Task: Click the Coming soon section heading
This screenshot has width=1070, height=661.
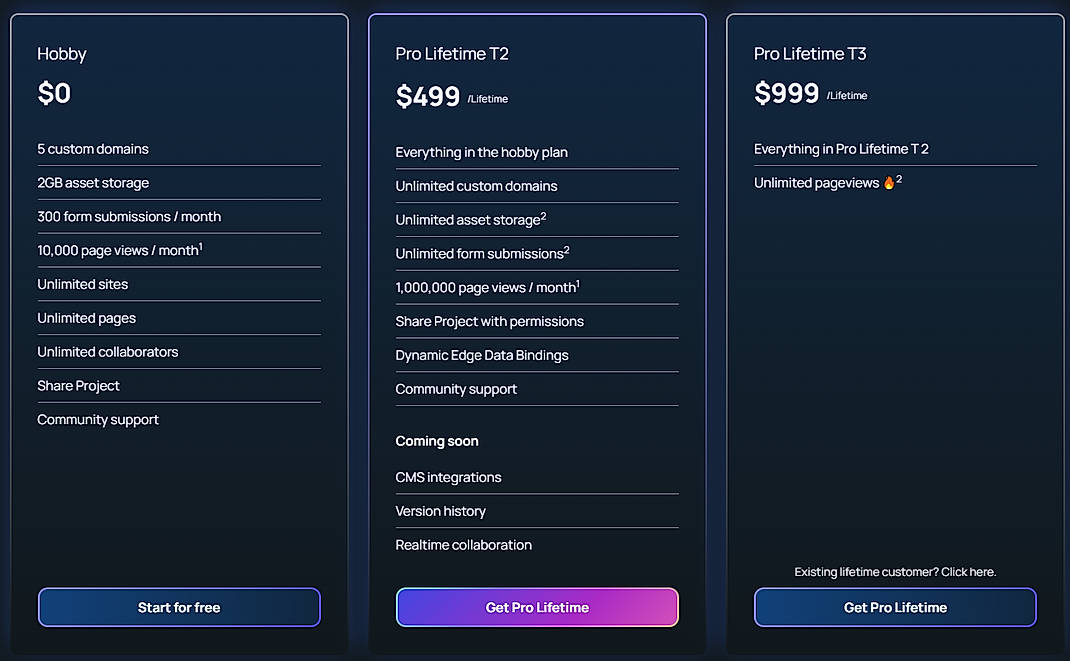Action: [437, 440]
